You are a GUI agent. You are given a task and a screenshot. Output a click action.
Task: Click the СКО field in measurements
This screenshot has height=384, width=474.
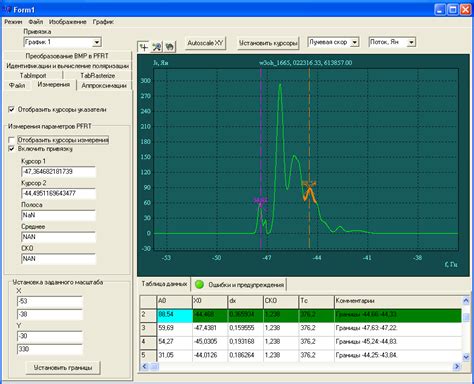58,259
